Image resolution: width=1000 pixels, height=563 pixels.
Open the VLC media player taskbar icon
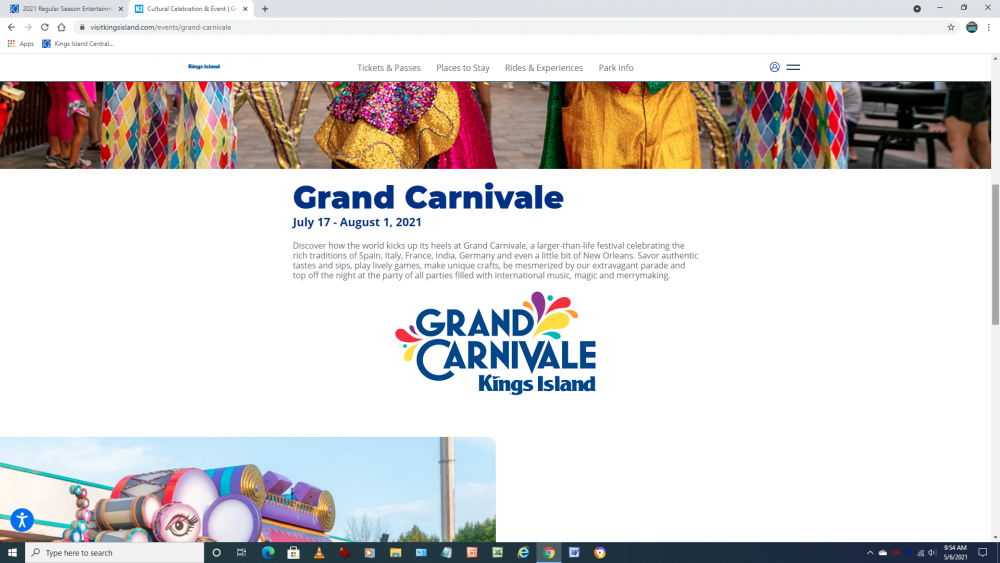[x=319, y=552]
